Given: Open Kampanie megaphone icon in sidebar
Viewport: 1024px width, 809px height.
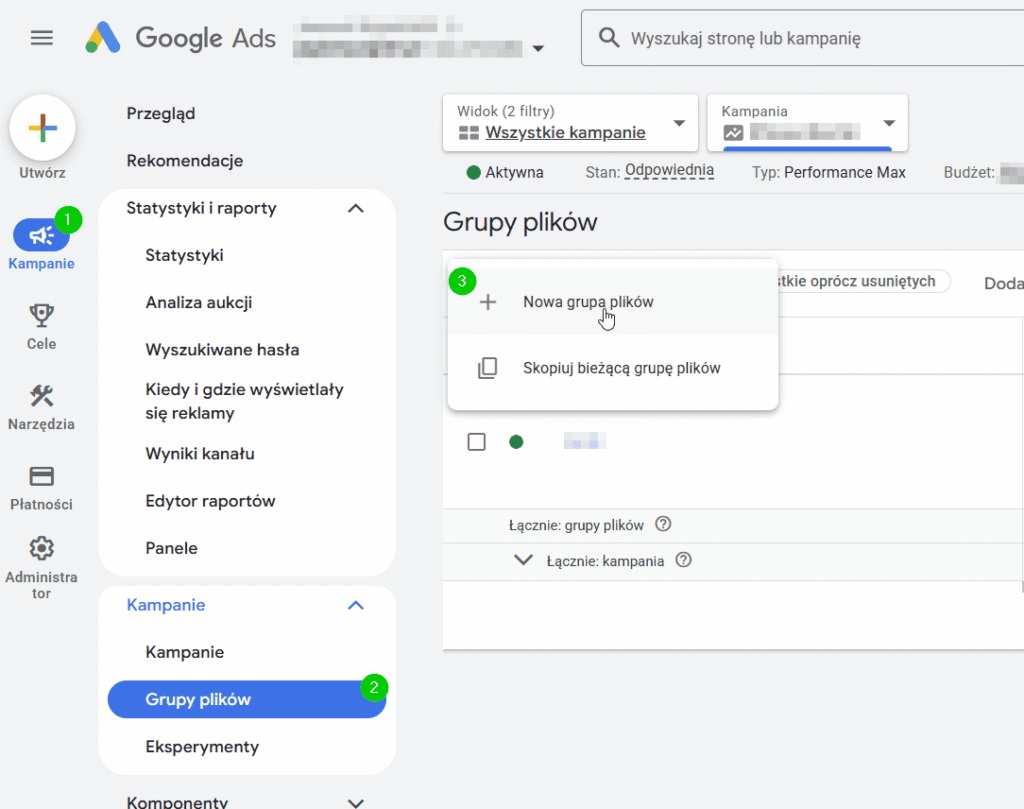Looking at the screenshot, I should pos(41,235).
